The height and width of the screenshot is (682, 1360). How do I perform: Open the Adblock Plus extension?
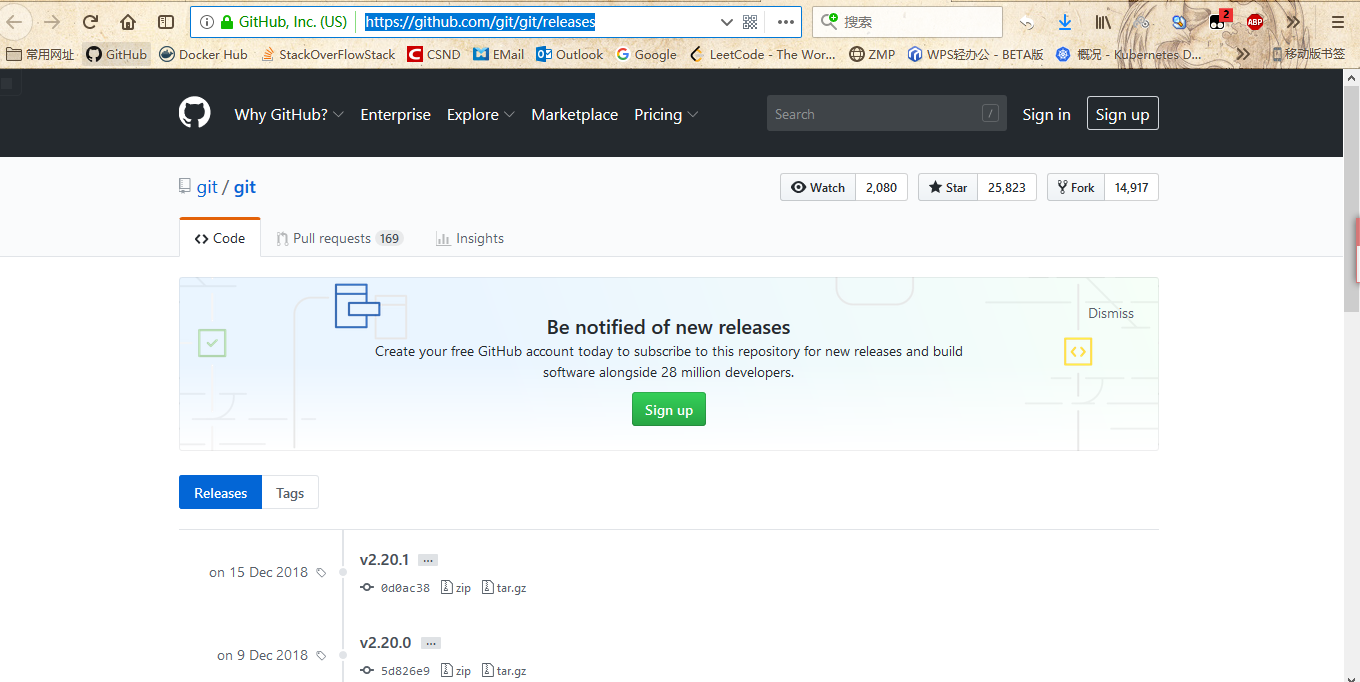coord(1255,22)
